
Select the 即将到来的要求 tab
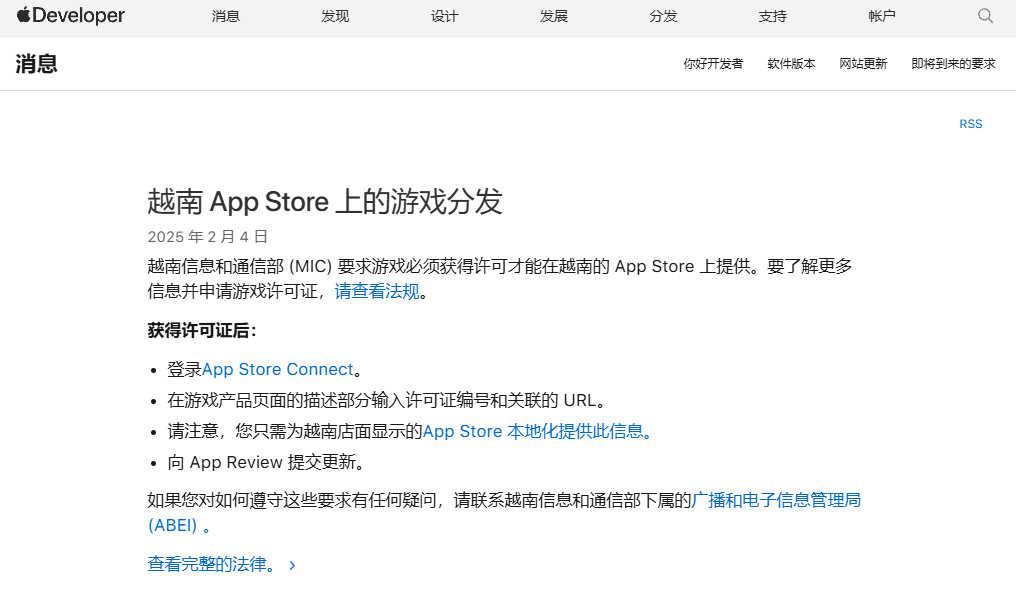pos(952,63)
